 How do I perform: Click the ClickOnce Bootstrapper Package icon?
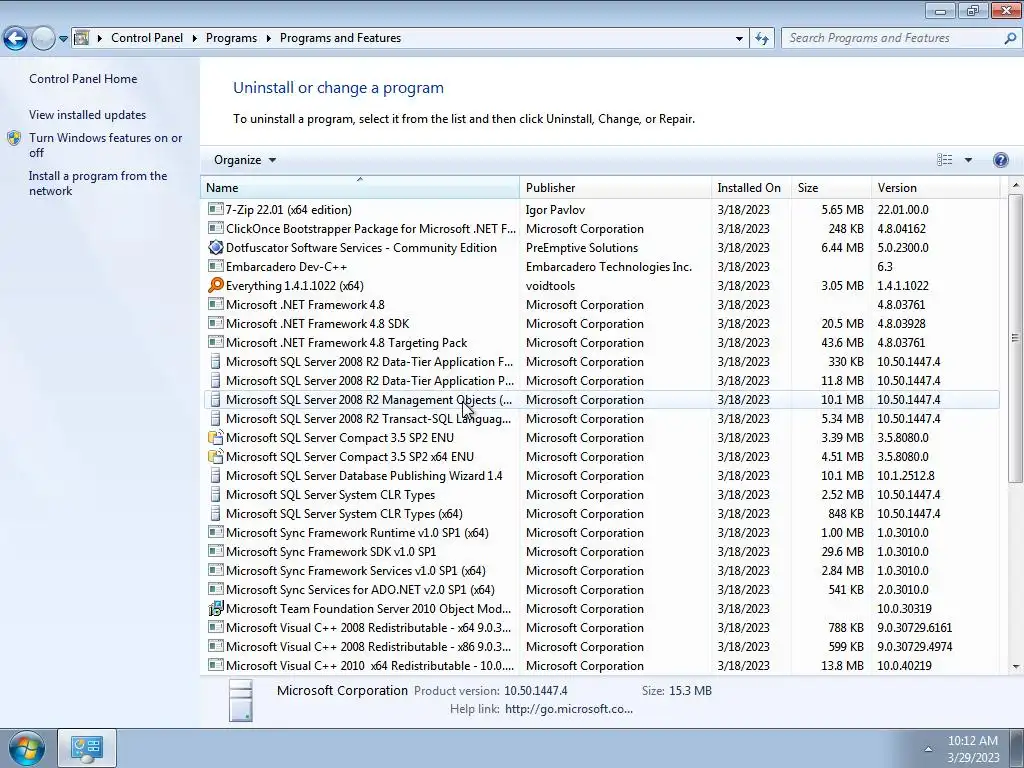216,228
